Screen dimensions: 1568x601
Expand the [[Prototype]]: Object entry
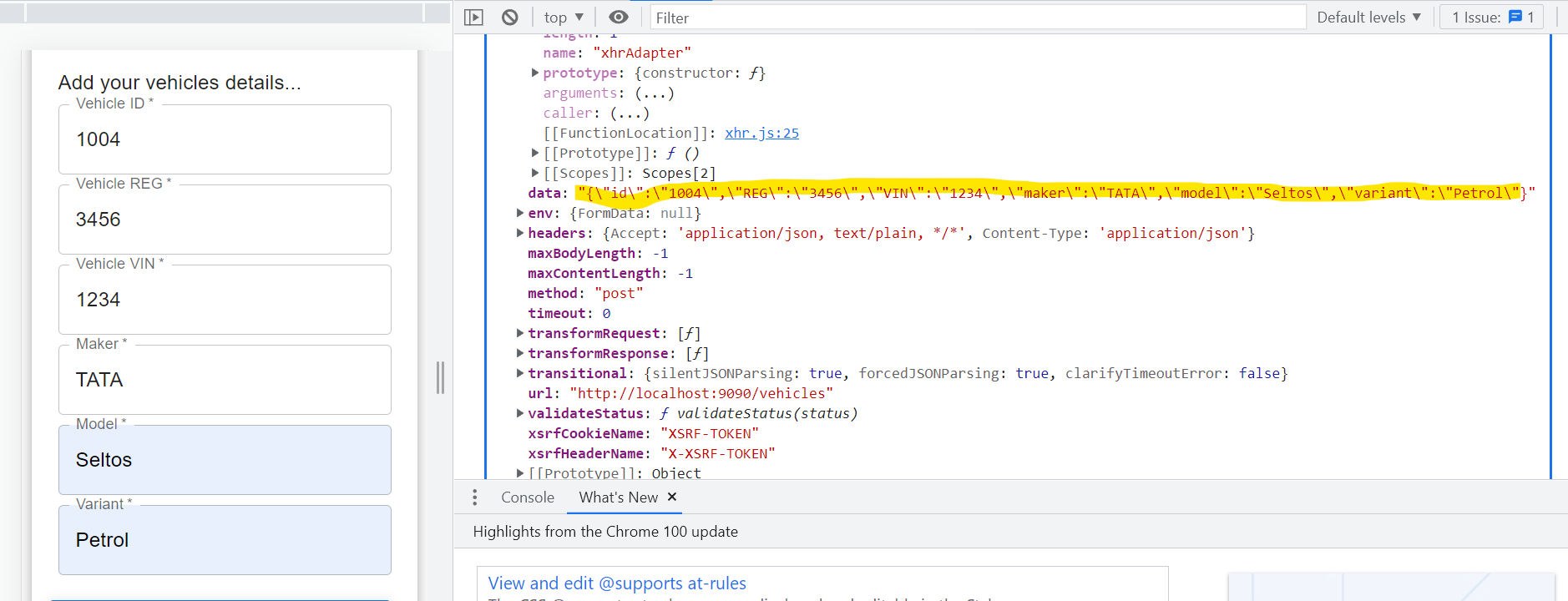520,473
